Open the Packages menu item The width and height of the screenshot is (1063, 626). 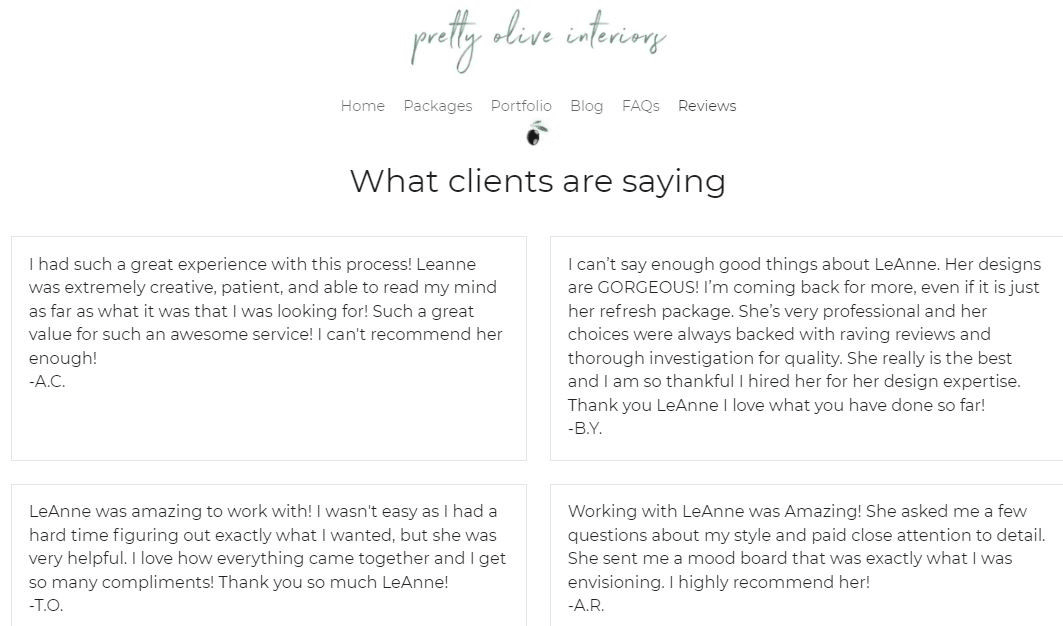437,106
